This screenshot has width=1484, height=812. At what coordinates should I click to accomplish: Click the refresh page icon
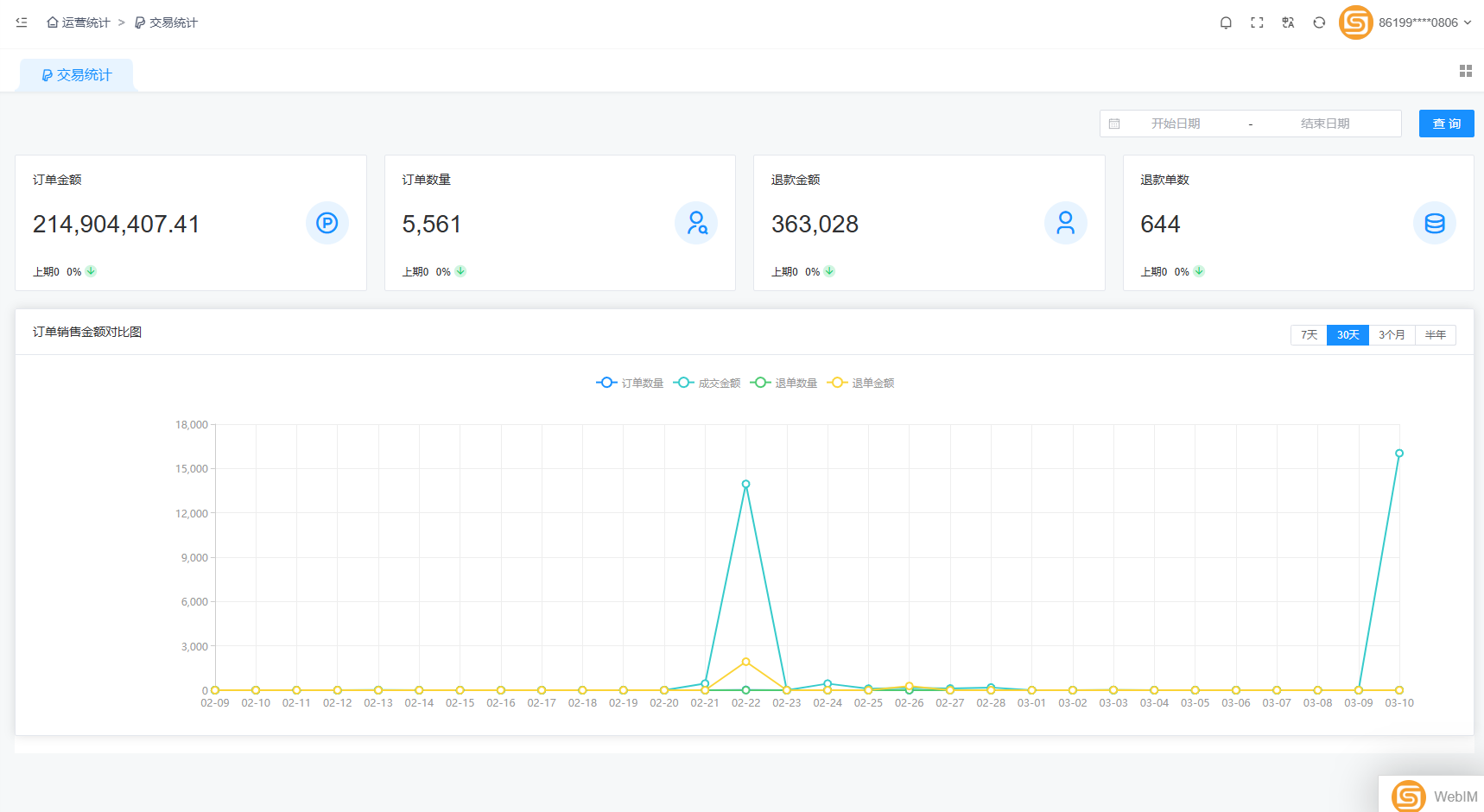[1319, 22]
